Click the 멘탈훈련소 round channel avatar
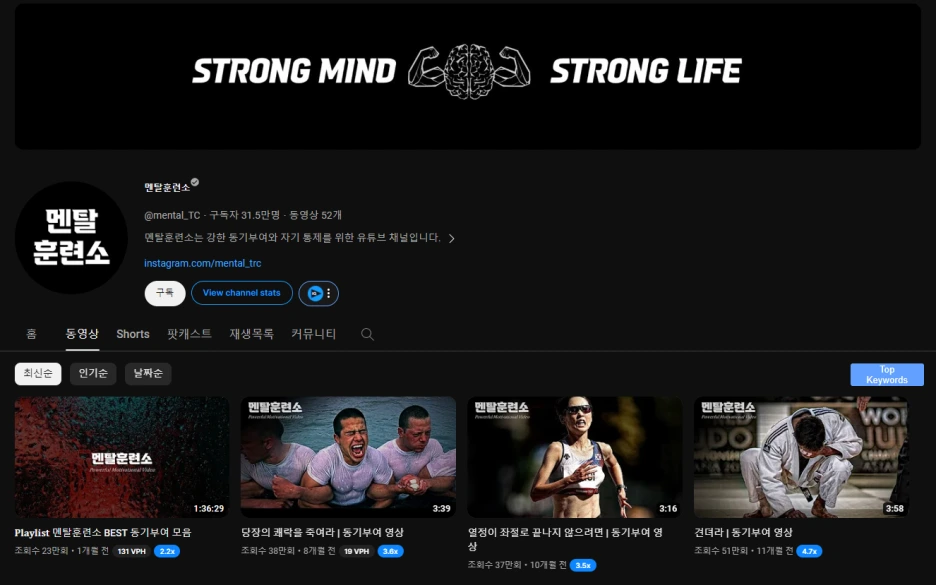This screenshot has height=585, width=936. [x=71, y=238]
